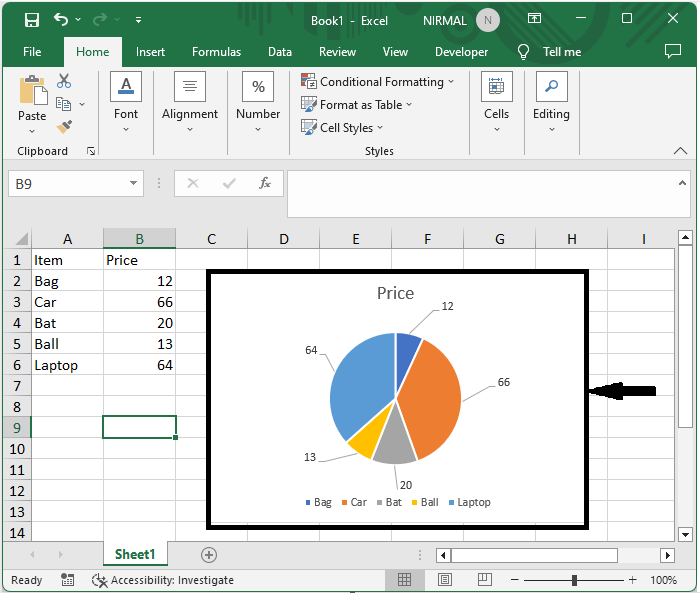Click the cell with value 66
The height and width of the screenshot is (593, 700).
139,302
